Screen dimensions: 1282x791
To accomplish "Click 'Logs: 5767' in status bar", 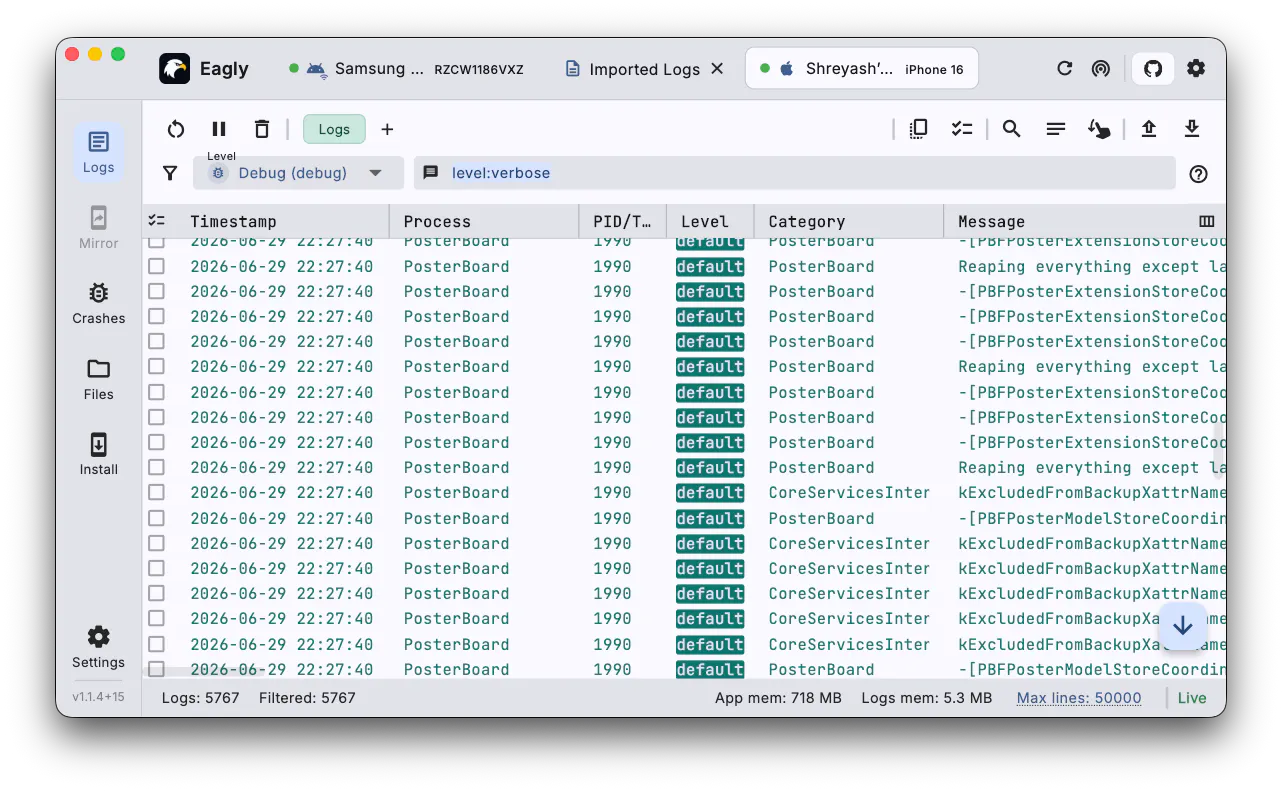I will (201, 698).
